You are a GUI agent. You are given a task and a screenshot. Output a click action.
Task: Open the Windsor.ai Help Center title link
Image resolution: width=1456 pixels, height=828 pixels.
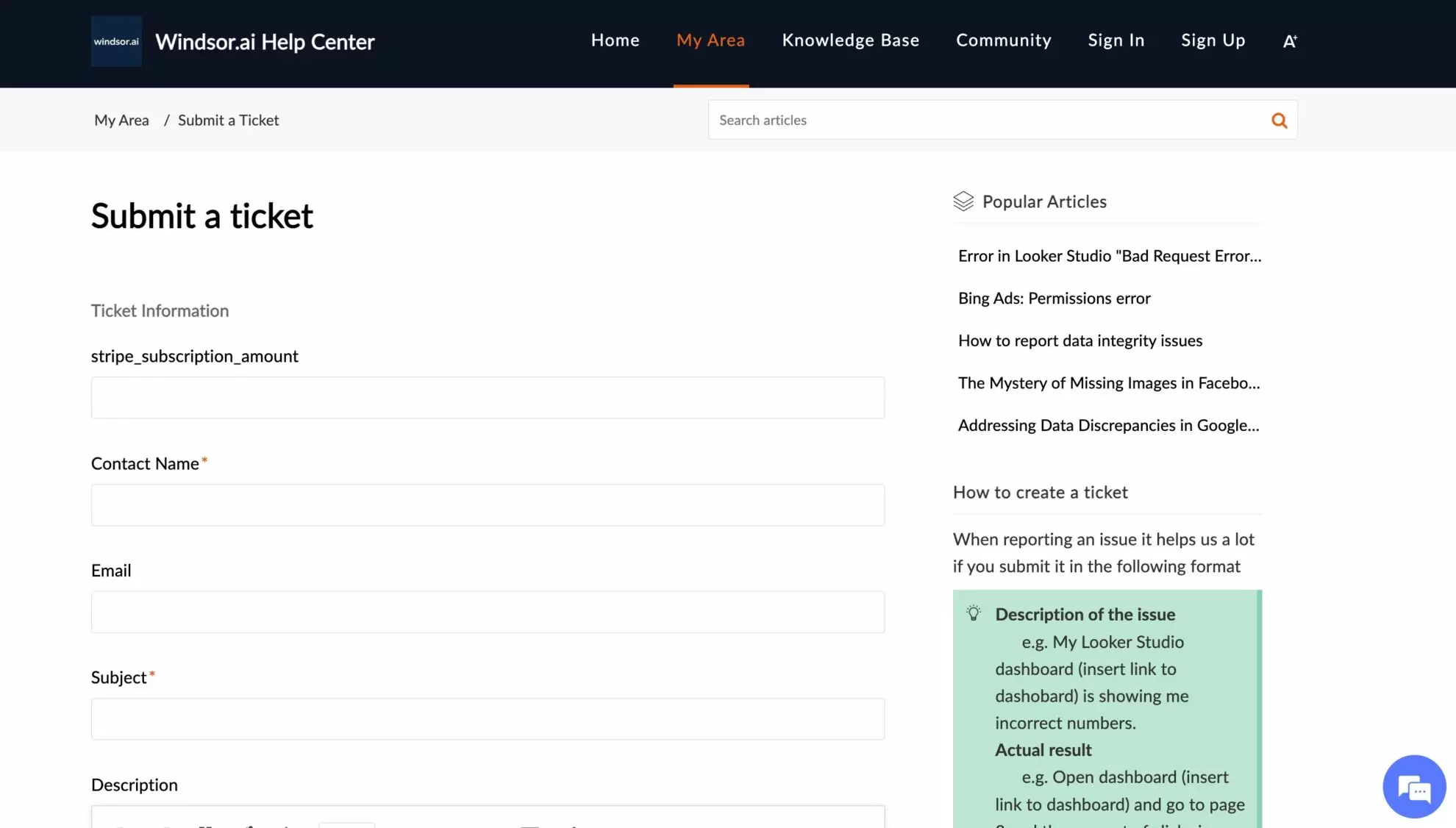tap(265, 42)
